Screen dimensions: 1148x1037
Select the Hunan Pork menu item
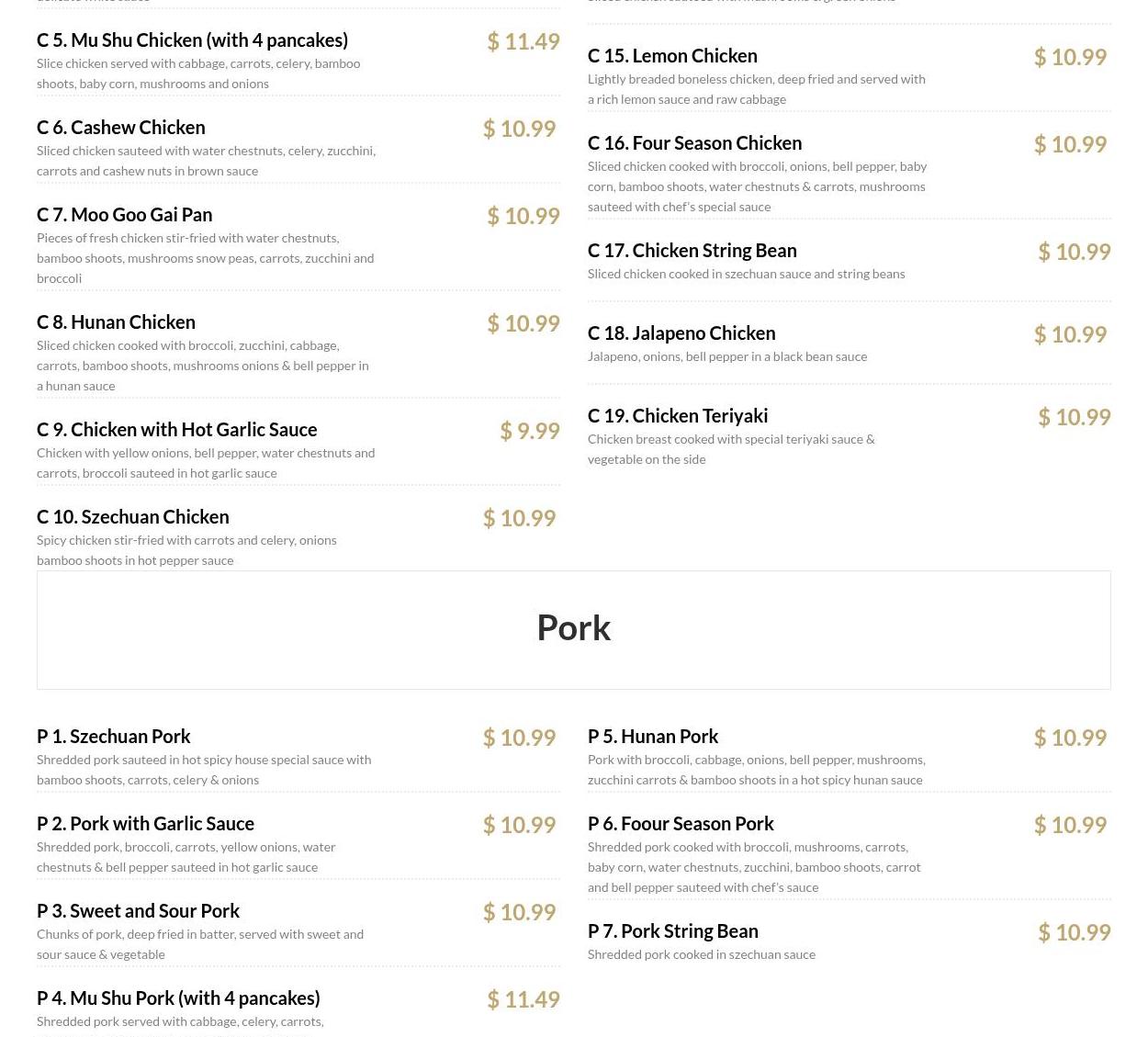(653, 736)
